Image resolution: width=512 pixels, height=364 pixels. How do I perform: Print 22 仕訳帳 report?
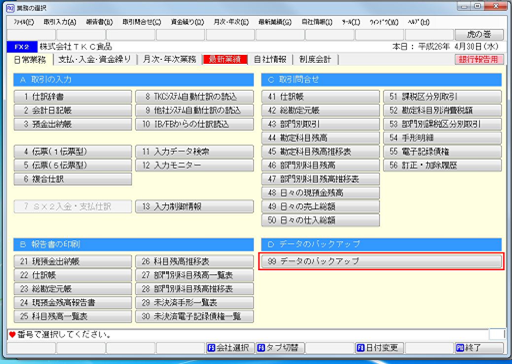pos(73,275)
